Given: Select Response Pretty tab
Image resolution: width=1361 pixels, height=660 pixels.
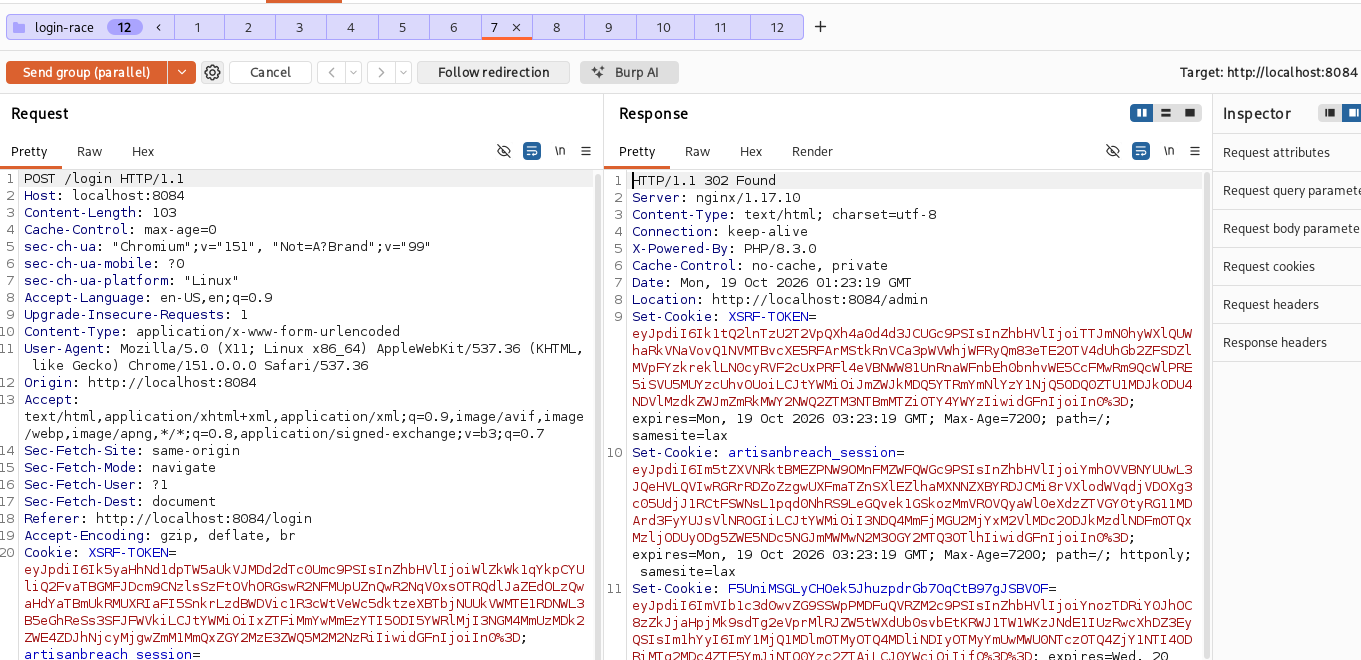Looking at the screenshot, I should (x=637, y=152).
